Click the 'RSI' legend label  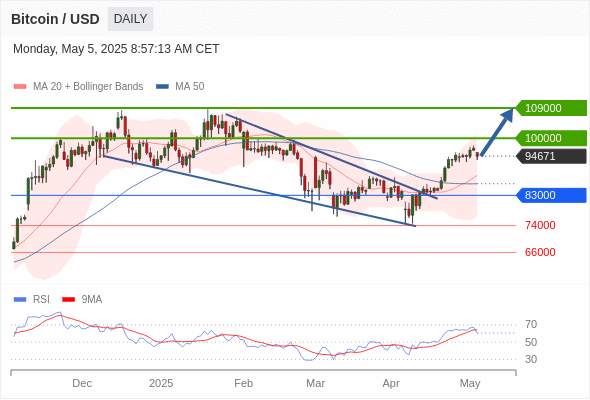(41, 300)
